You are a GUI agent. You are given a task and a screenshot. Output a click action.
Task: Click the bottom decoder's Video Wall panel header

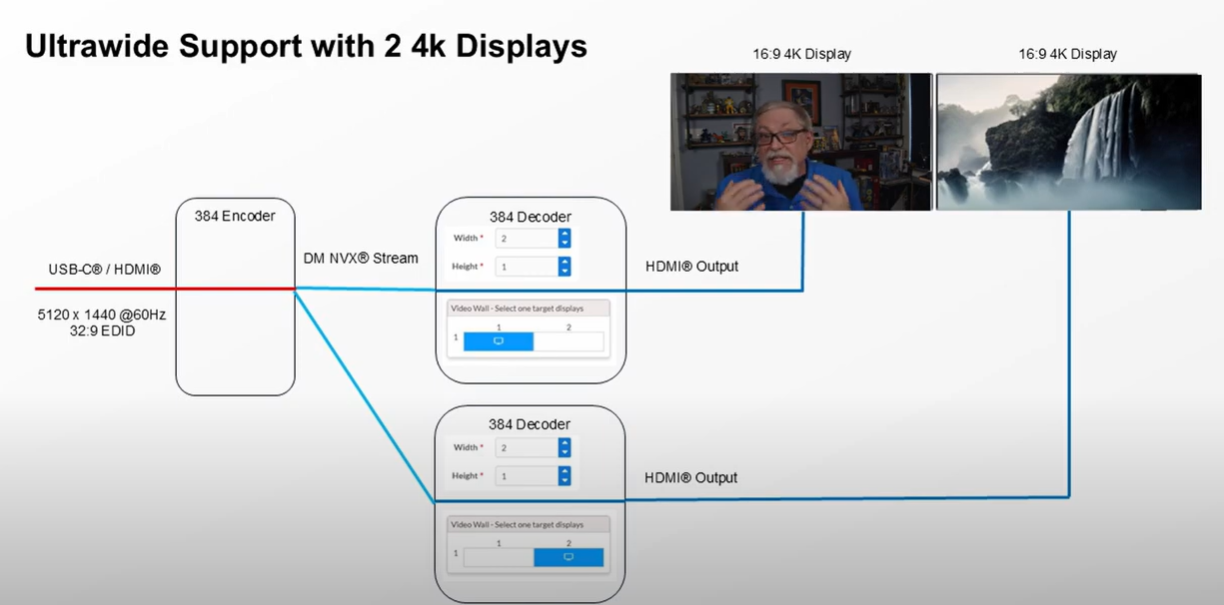528,524
